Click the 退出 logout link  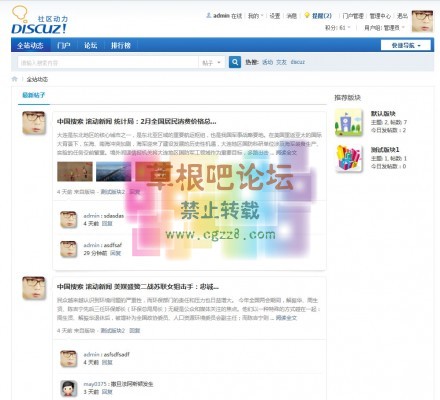(x=402, y=16)
